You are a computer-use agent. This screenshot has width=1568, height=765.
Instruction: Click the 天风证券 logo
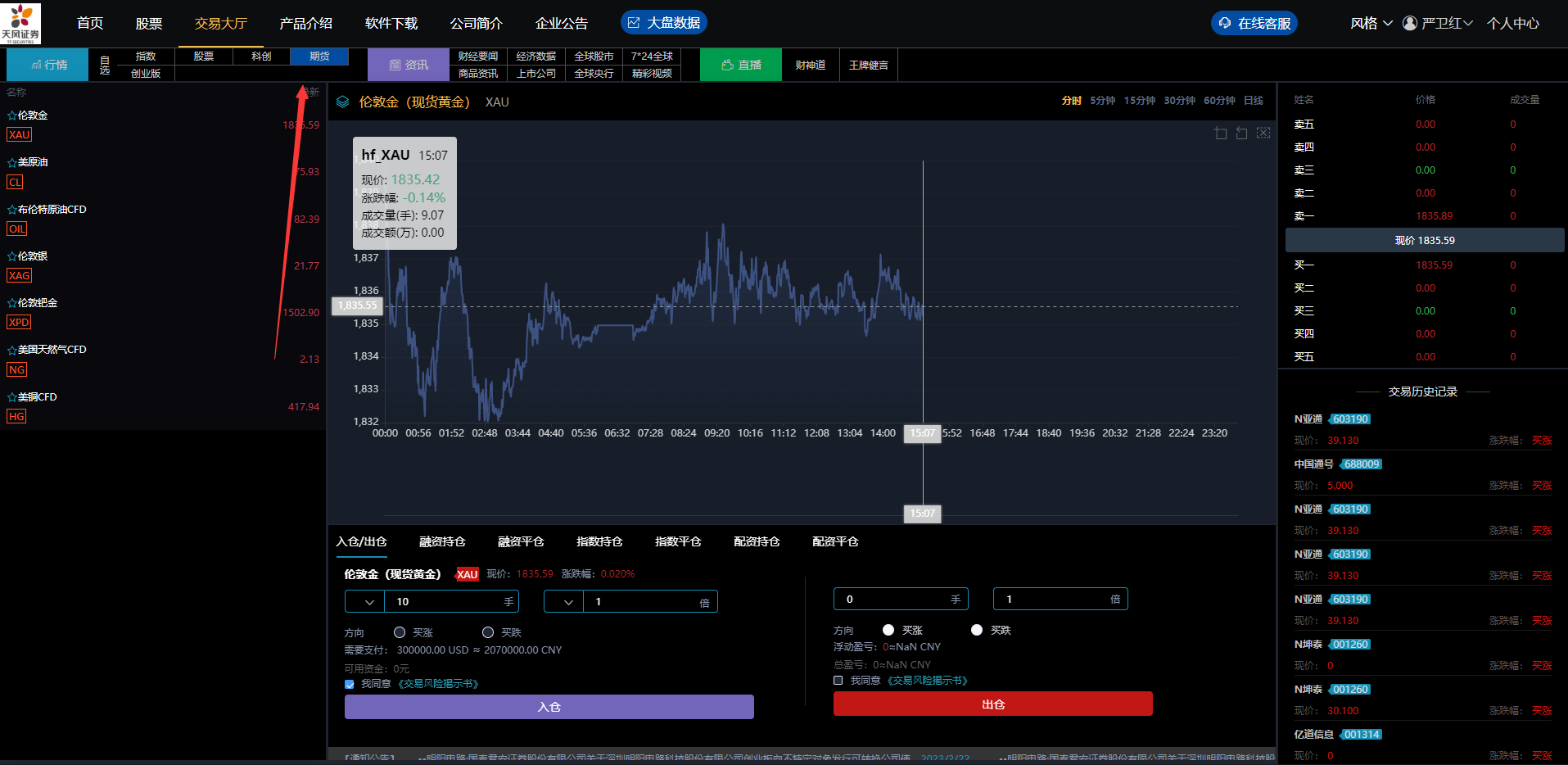coord(20,22)
